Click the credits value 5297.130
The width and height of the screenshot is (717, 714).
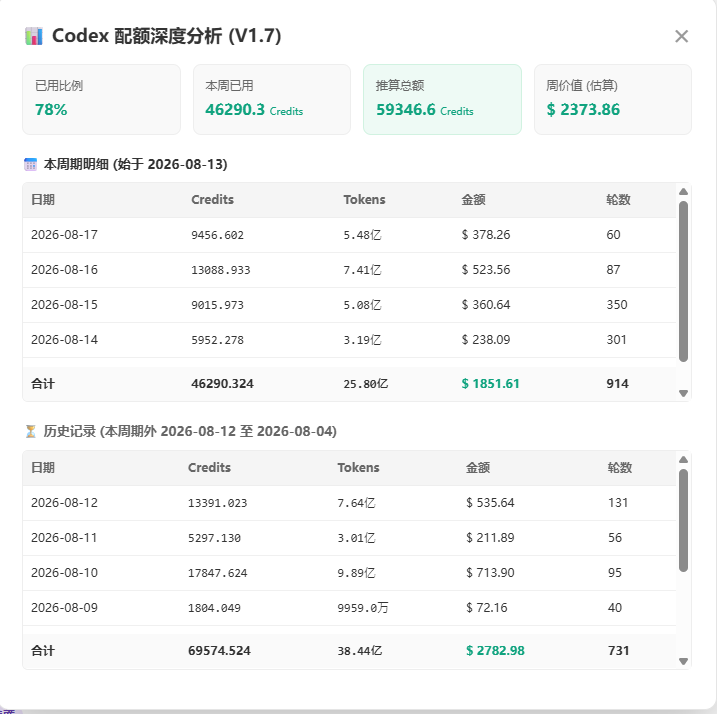[x=214, y=538]
